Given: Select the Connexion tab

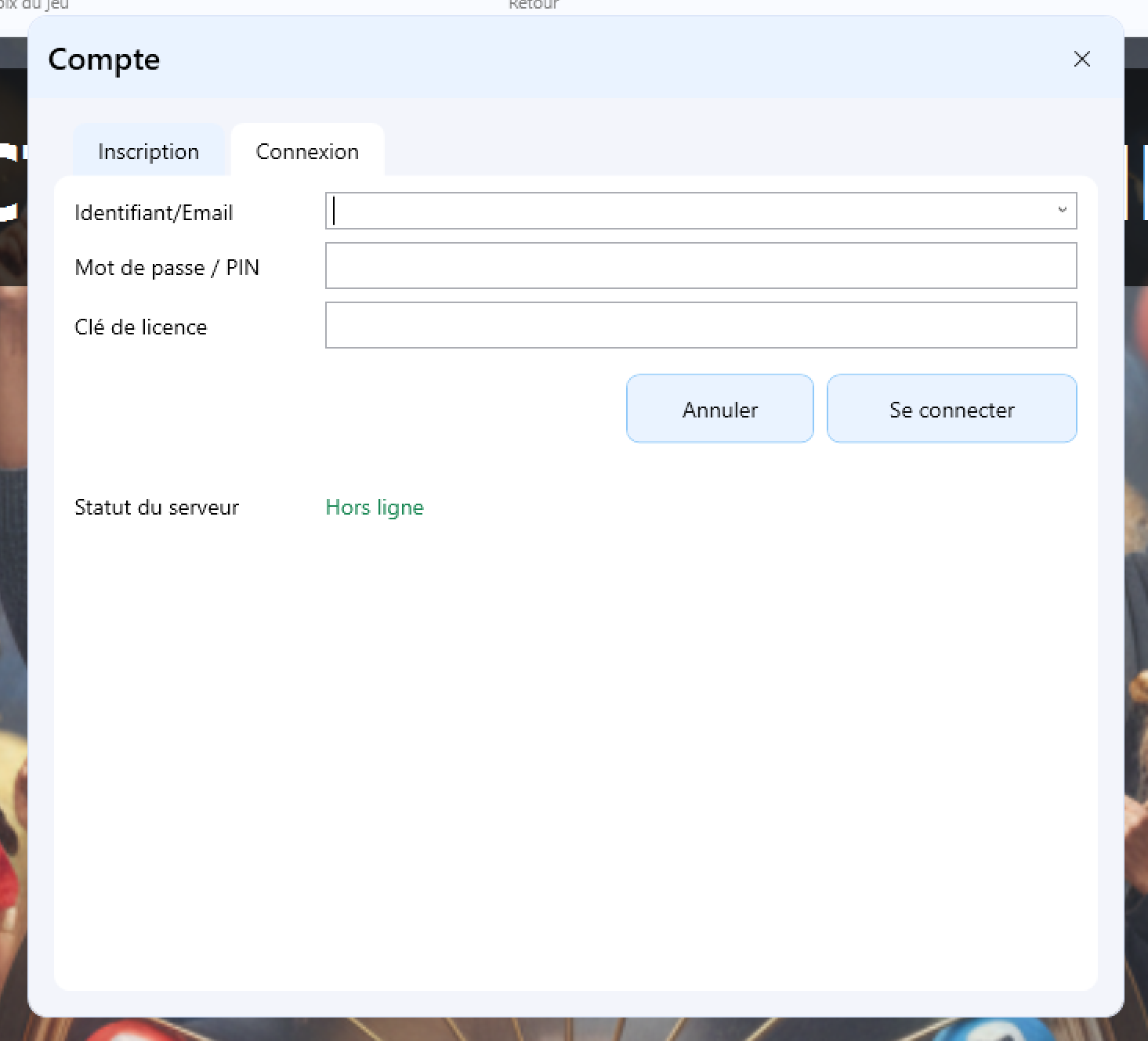Looking at the screenshot, I should pos(307,150).
